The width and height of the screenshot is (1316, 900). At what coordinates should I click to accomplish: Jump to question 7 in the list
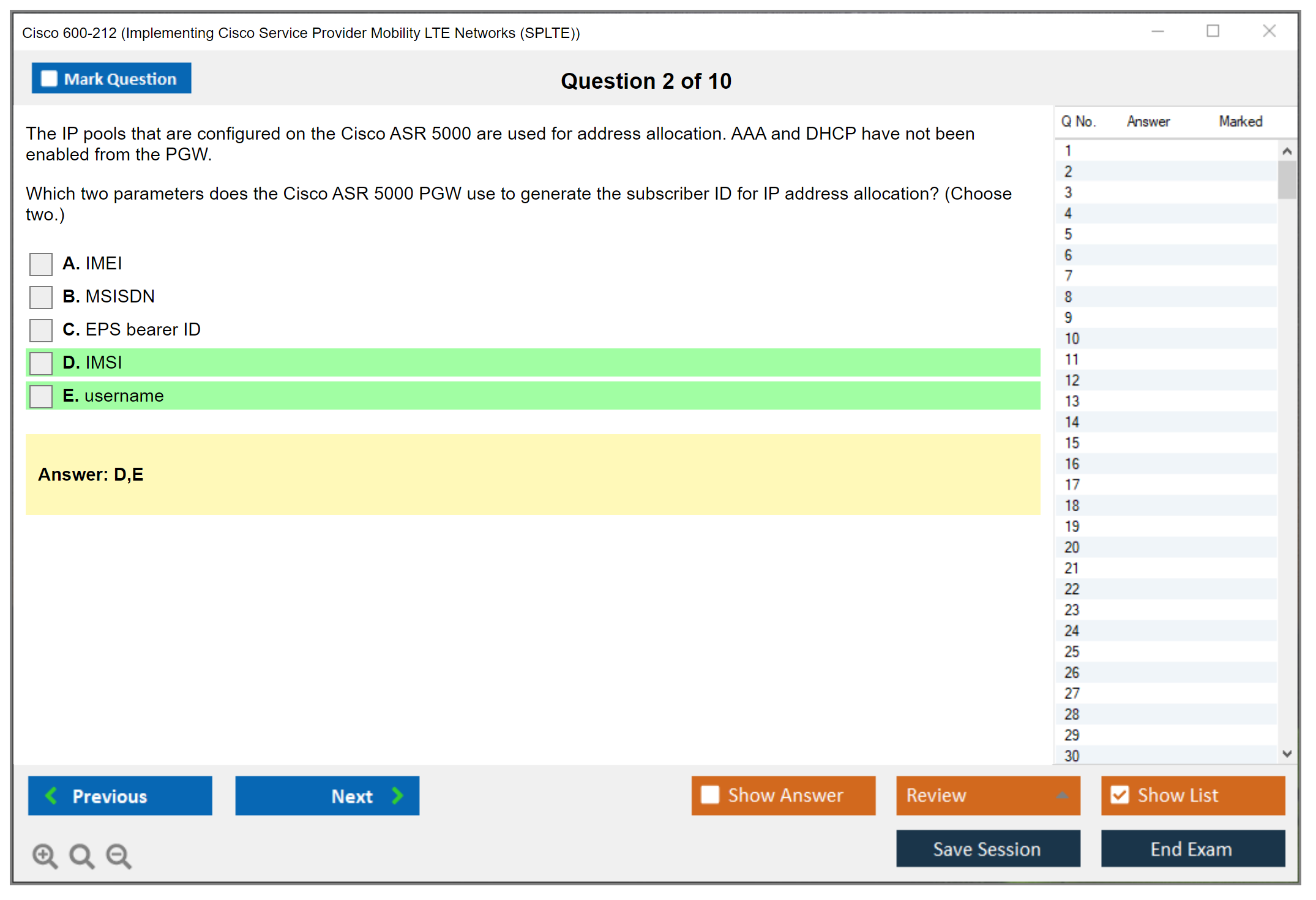(1068, 276)
